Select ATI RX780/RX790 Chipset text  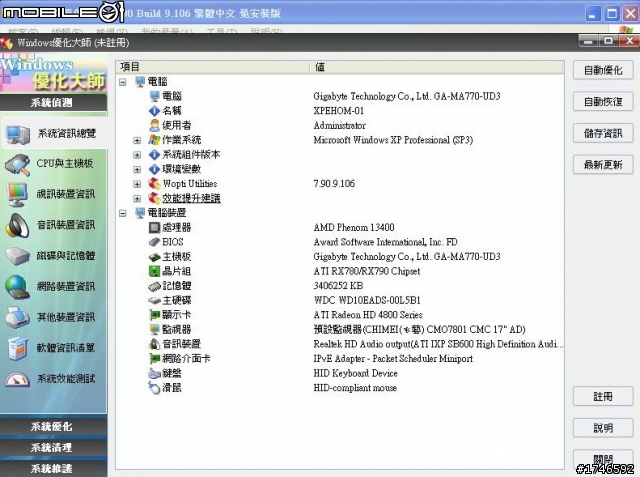coord(367,271)
